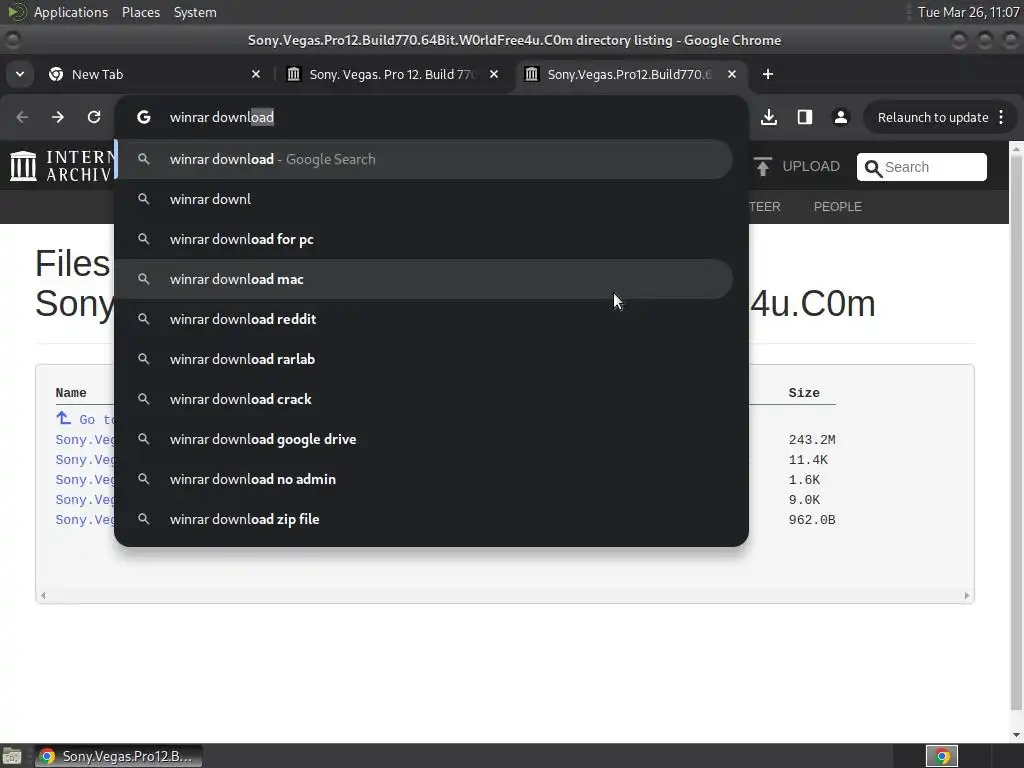Select 'winrar download google drive' suggestion
Image resolution: width=1024 pixels, height=768 pixels.
click(x=424, y=439)
